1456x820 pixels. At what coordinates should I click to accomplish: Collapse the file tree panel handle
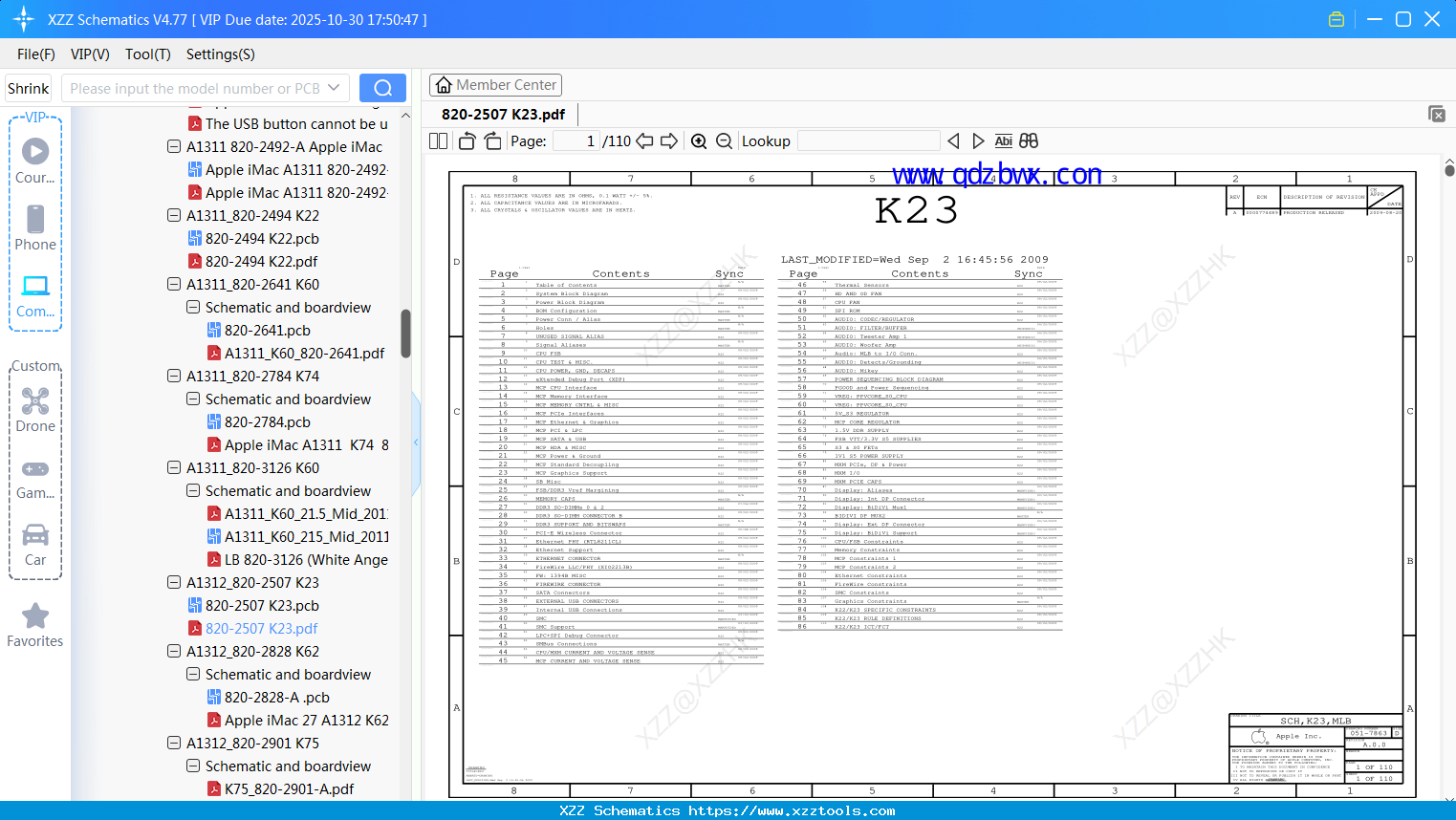coord(416,442)
